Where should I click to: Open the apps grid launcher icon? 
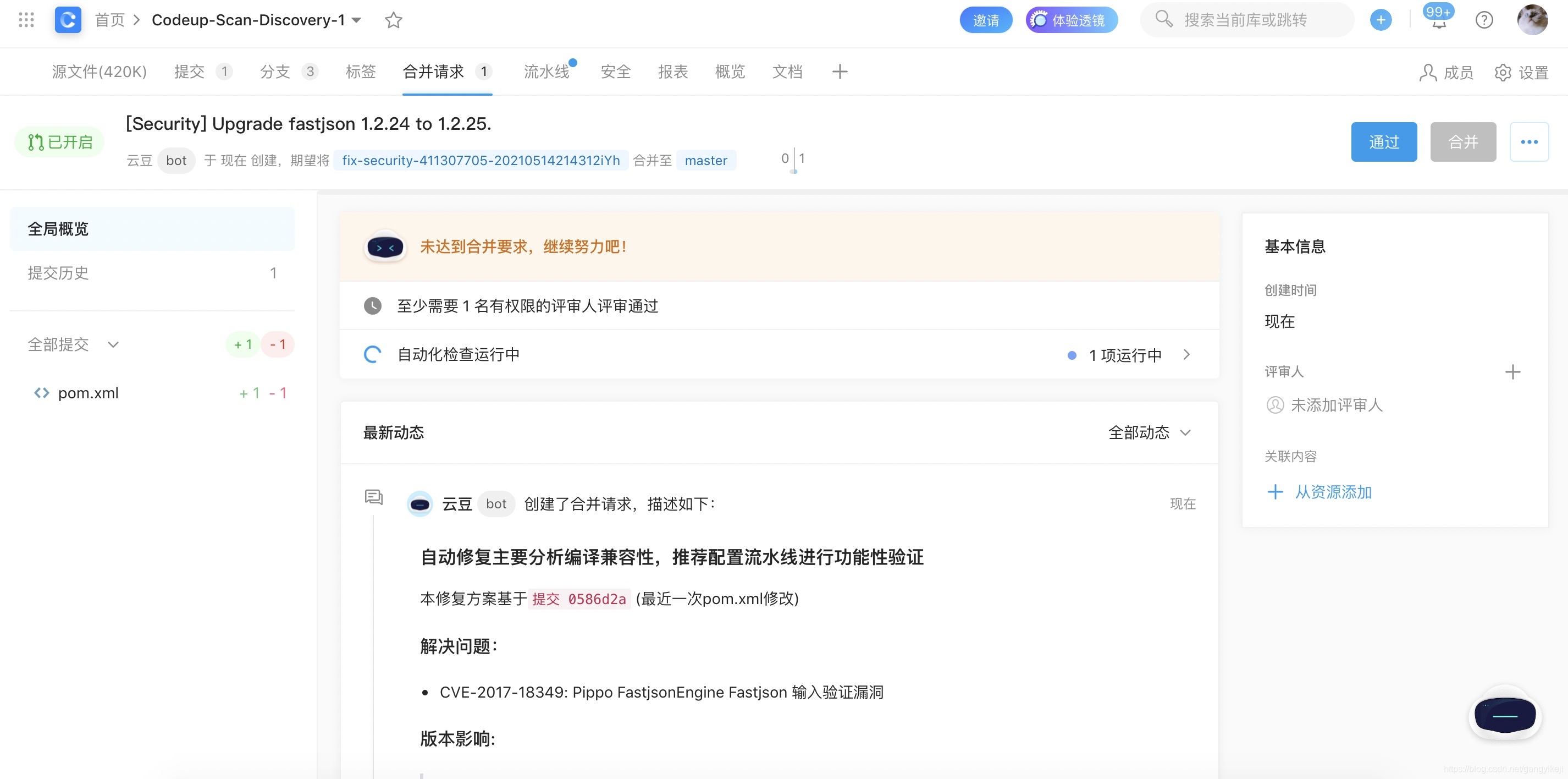(25, 19)
